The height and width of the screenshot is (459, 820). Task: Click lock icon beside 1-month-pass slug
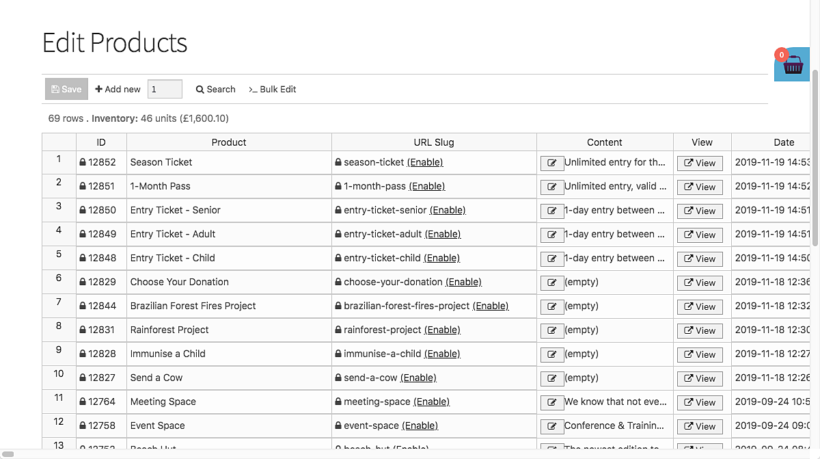pos(338,186)
